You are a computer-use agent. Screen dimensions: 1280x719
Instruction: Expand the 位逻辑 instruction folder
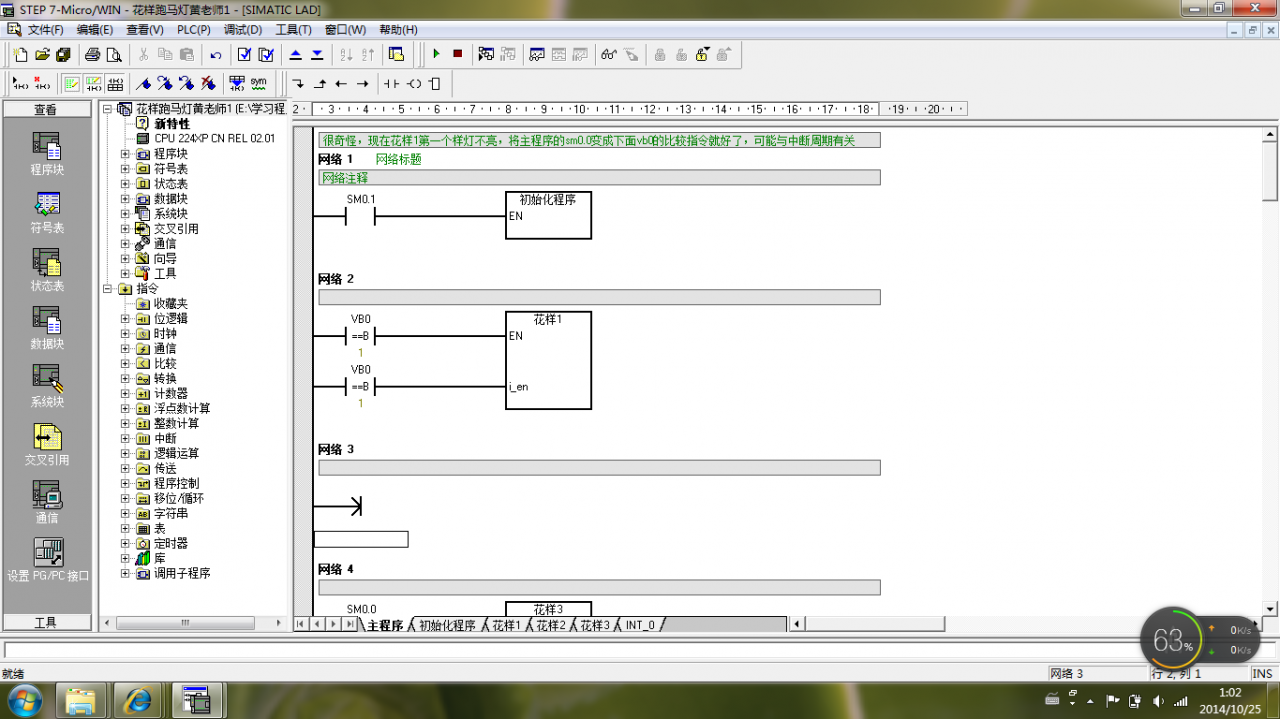click(125, 319)
